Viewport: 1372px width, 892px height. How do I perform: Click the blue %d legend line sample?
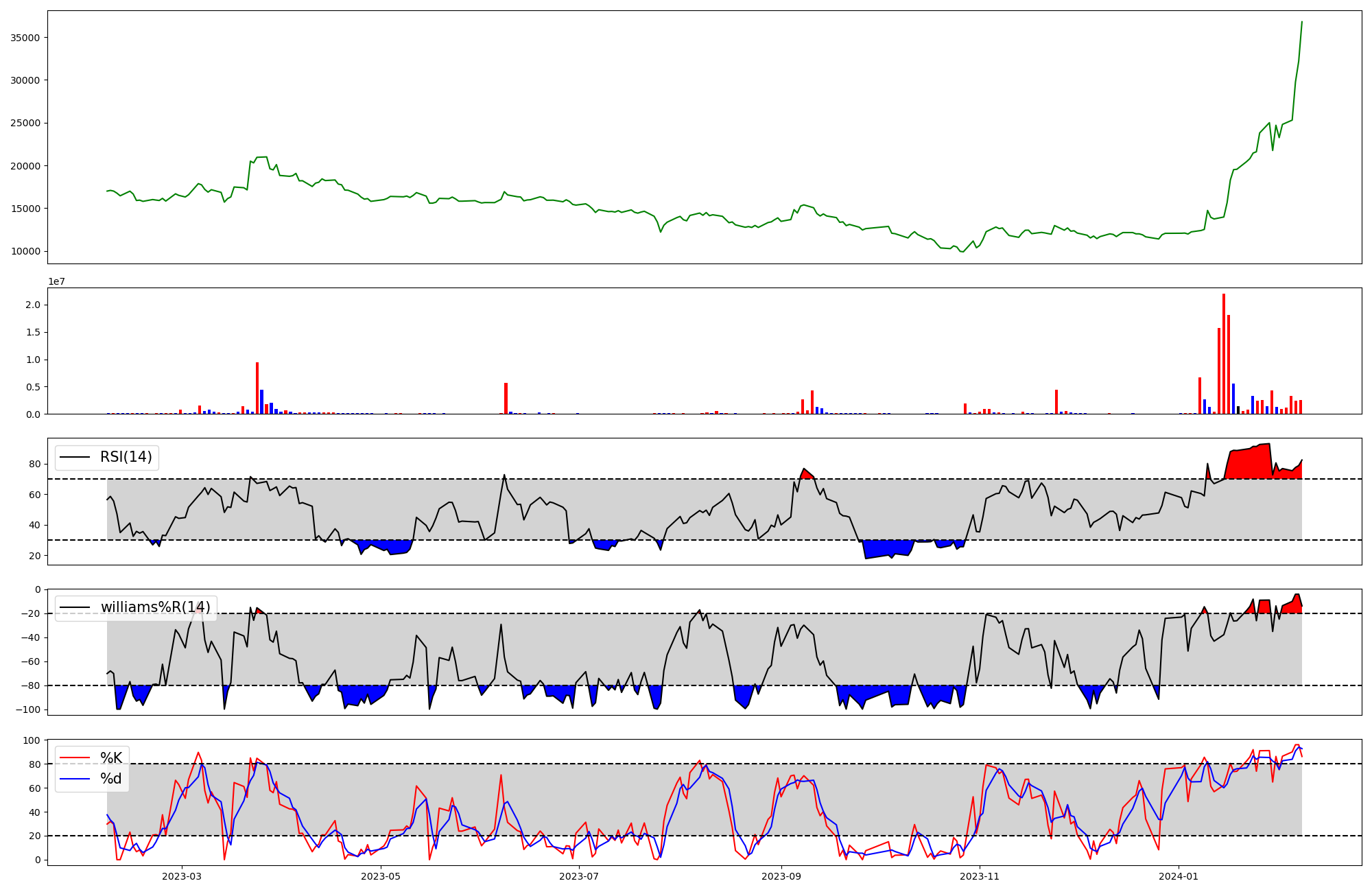click(x=75, y=779)
